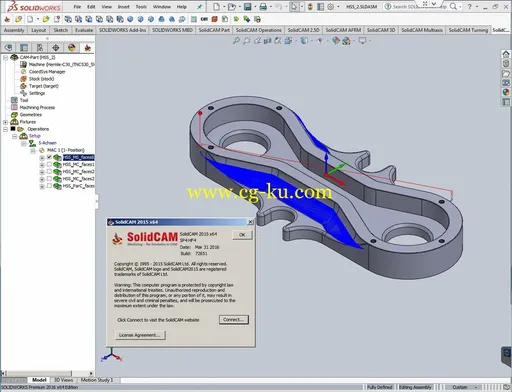Open the dropdown arrow beside the Save icon
Screen dimensions: 512x392
pos(255,7)
